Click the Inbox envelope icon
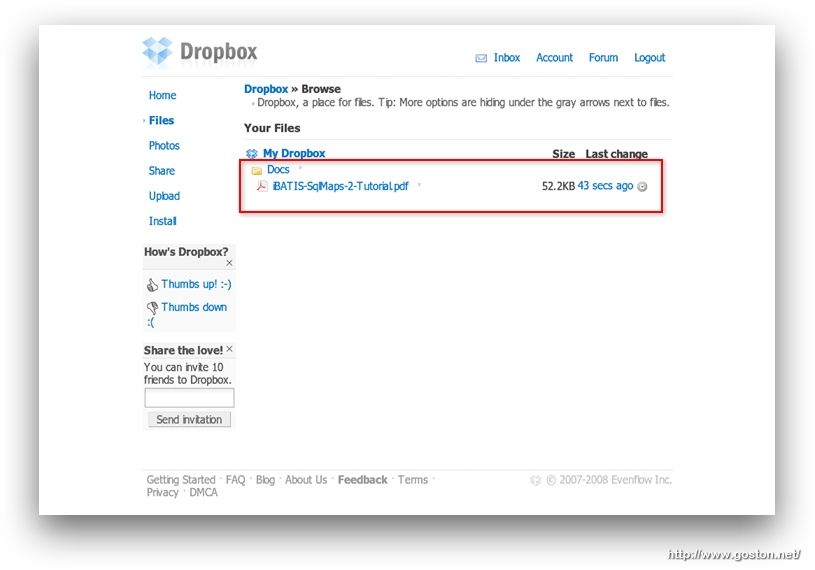 [481, 58]
